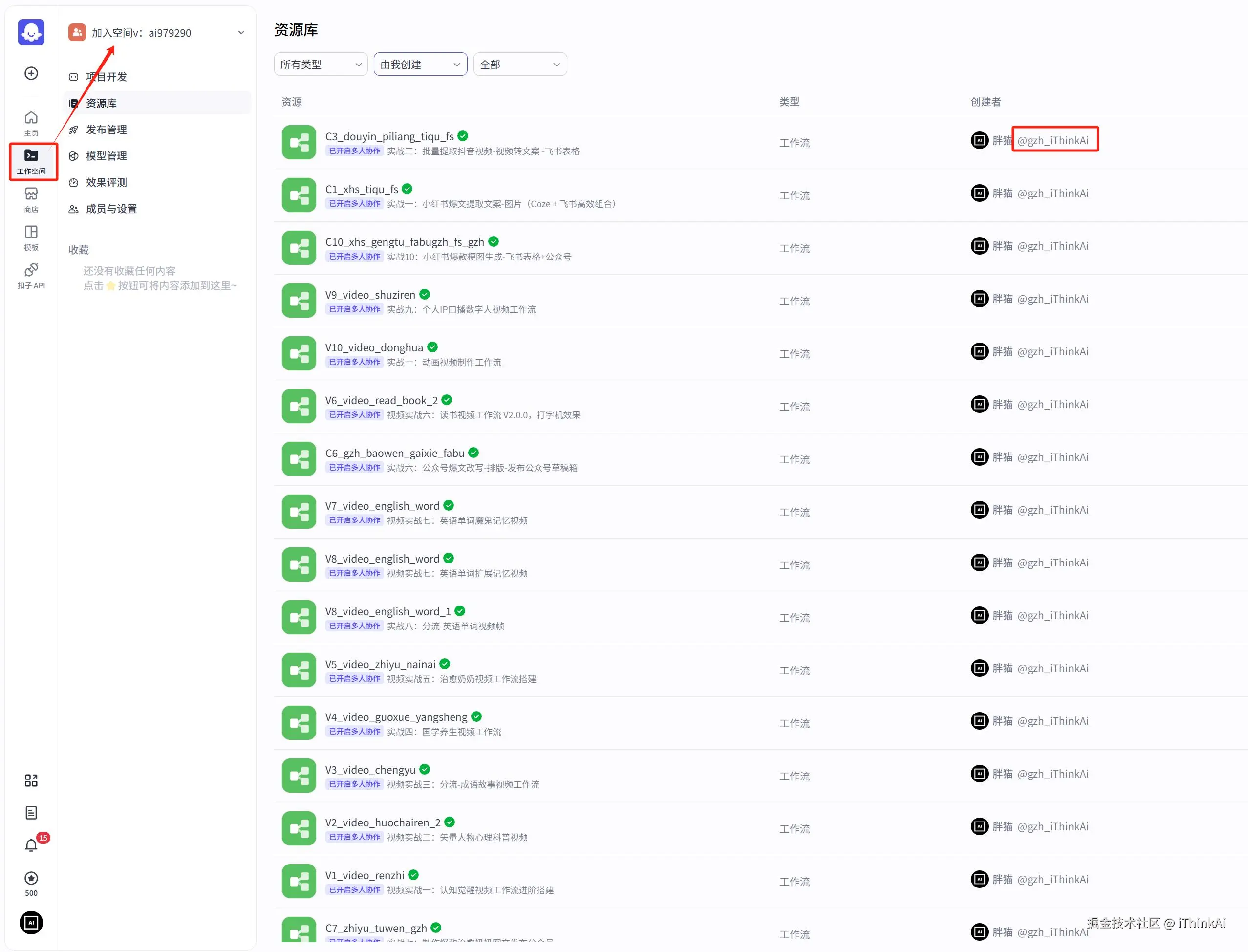The height and width of the screenshot is (952, 1248).
Task: Open the V9_video_shuziren workflow row
Action: [370, 295]
